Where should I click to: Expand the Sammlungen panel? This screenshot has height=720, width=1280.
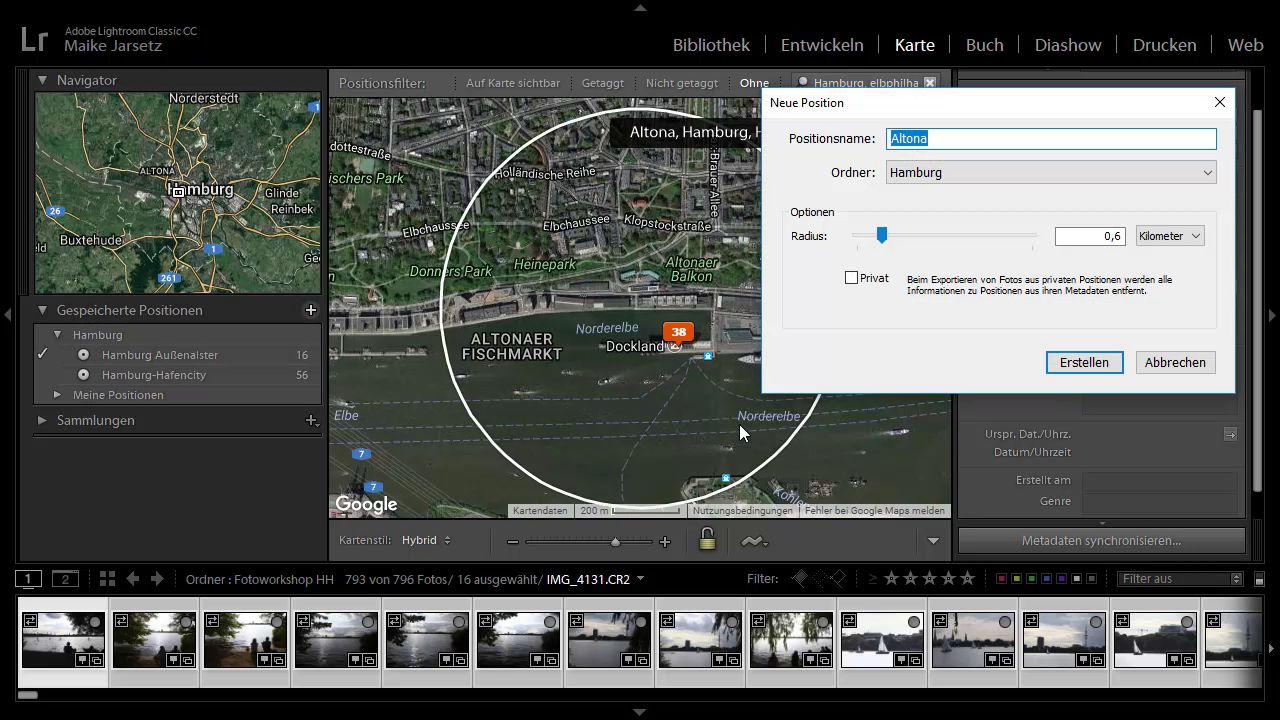43,421
